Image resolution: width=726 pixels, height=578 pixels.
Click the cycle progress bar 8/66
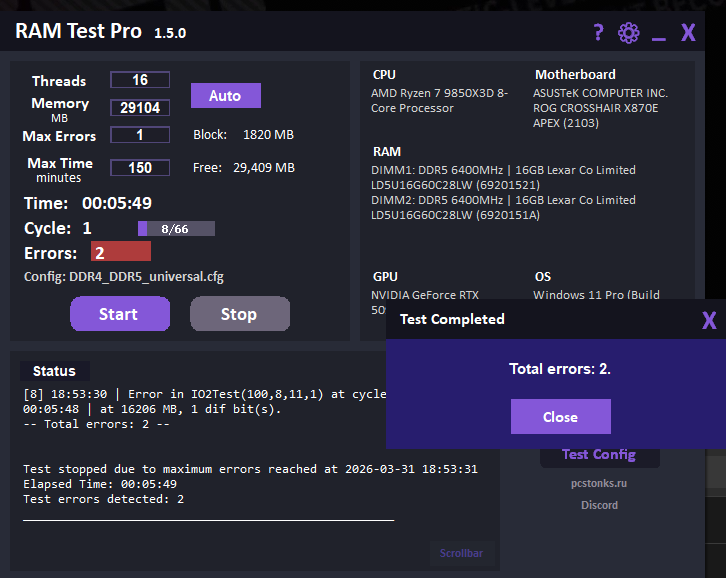[x=176, y=229]
